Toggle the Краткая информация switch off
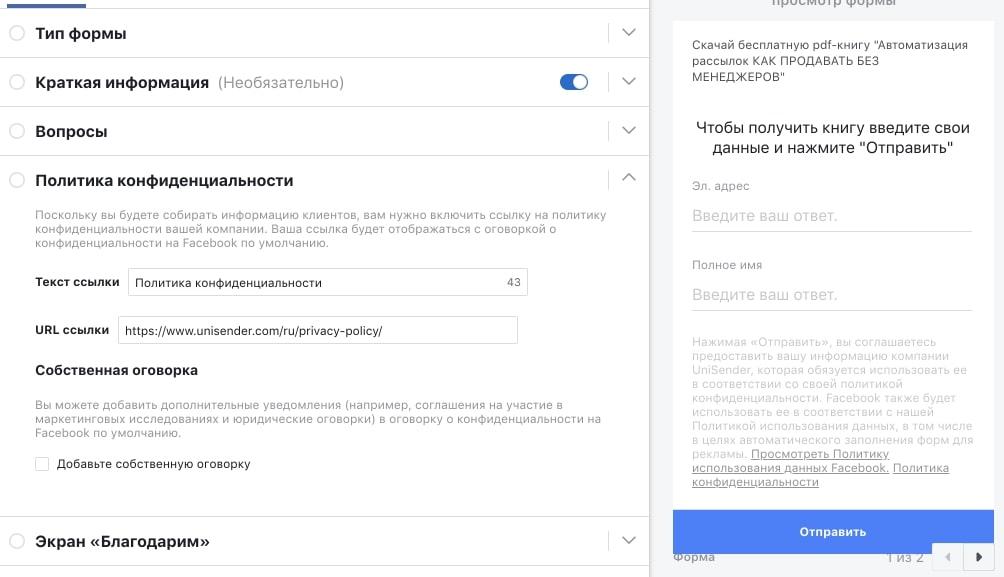 [574, 82]
